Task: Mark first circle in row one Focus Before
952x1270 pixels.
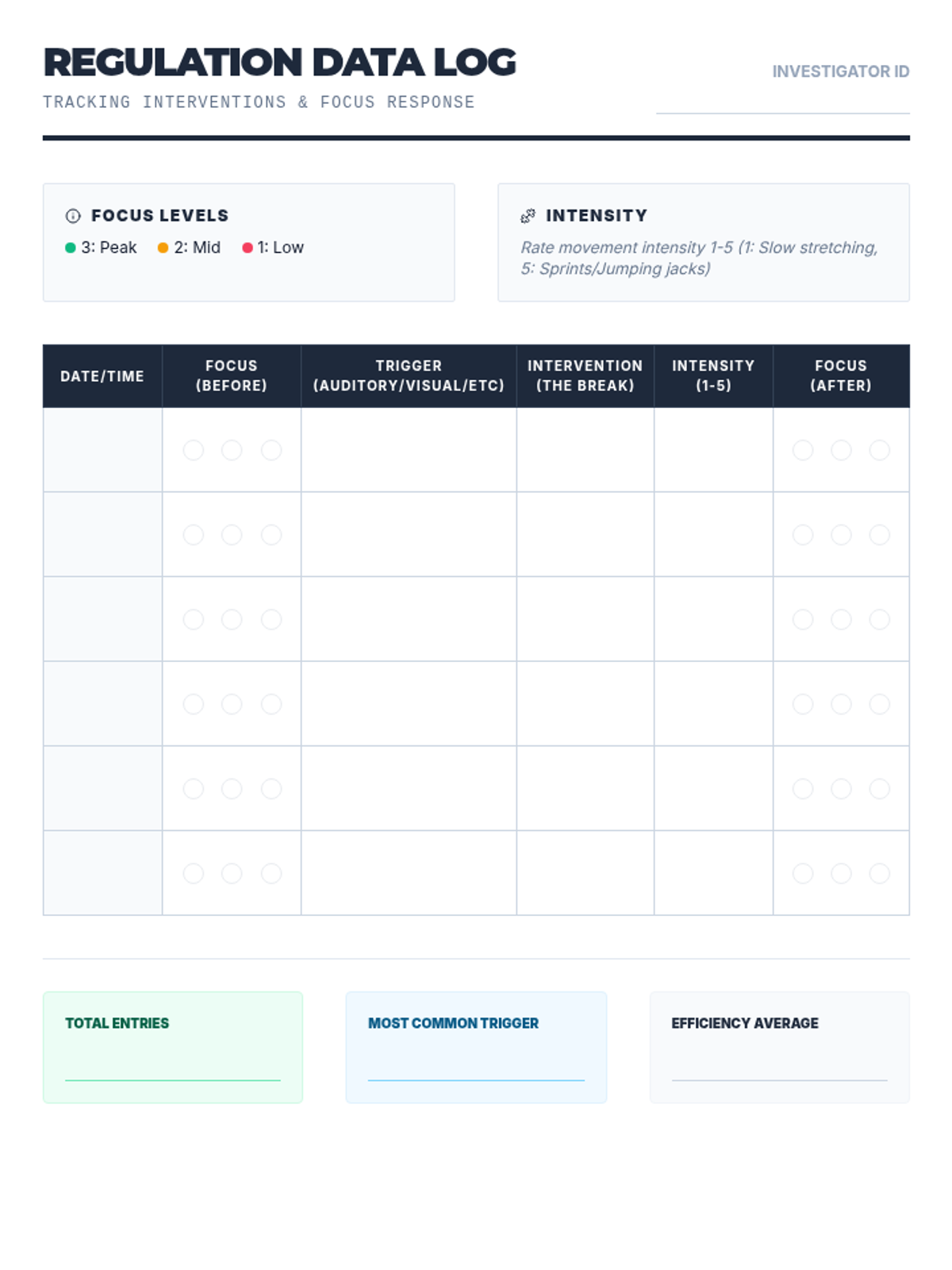Action: tap(194, 450)
